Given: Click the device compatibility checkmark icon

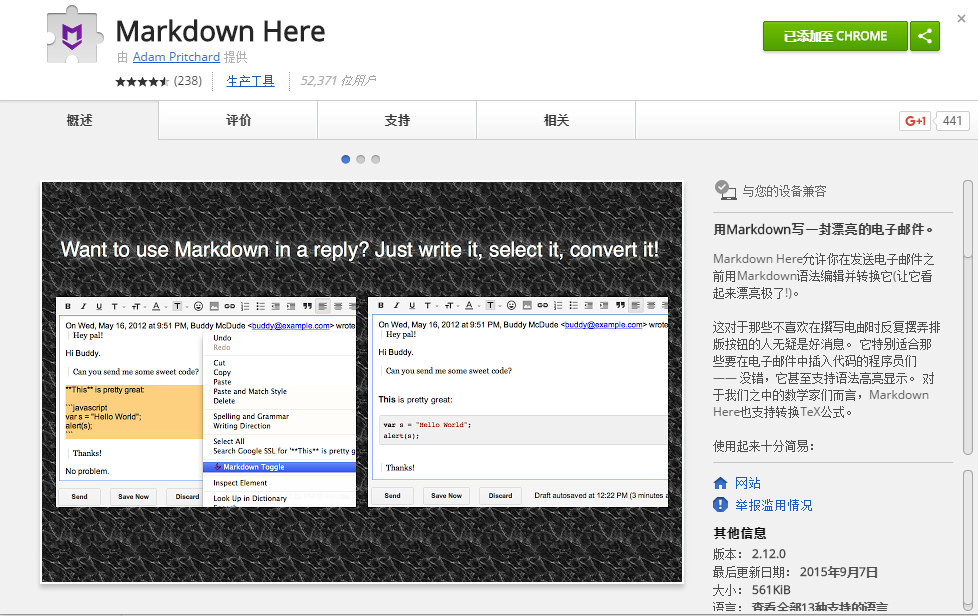Looking at the screenshot, I should point(725,190).
